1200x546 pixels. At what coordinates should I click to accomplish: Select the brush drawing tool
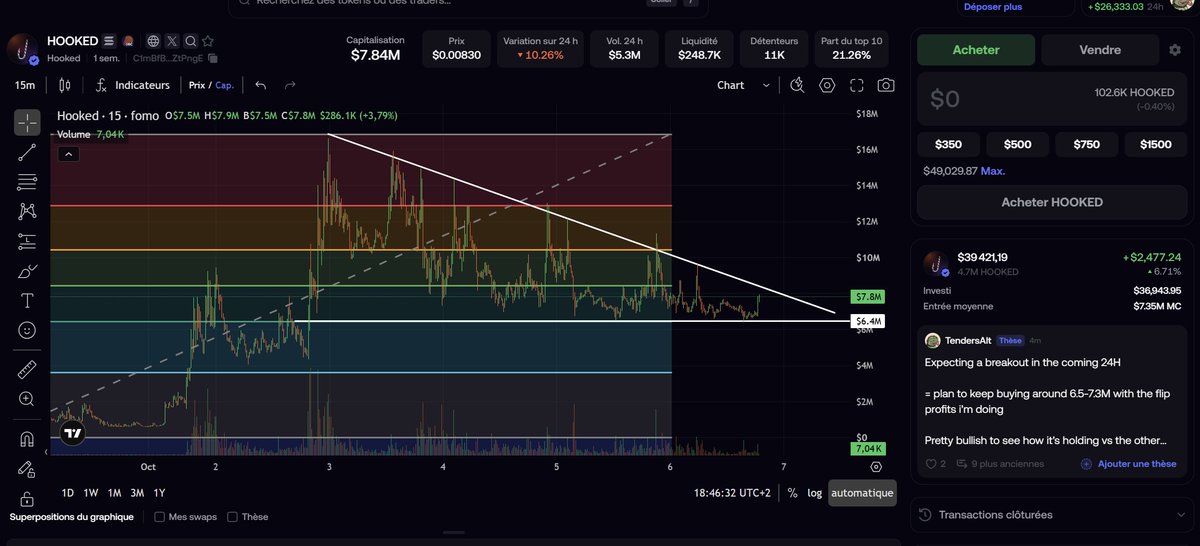pos(27,271)
